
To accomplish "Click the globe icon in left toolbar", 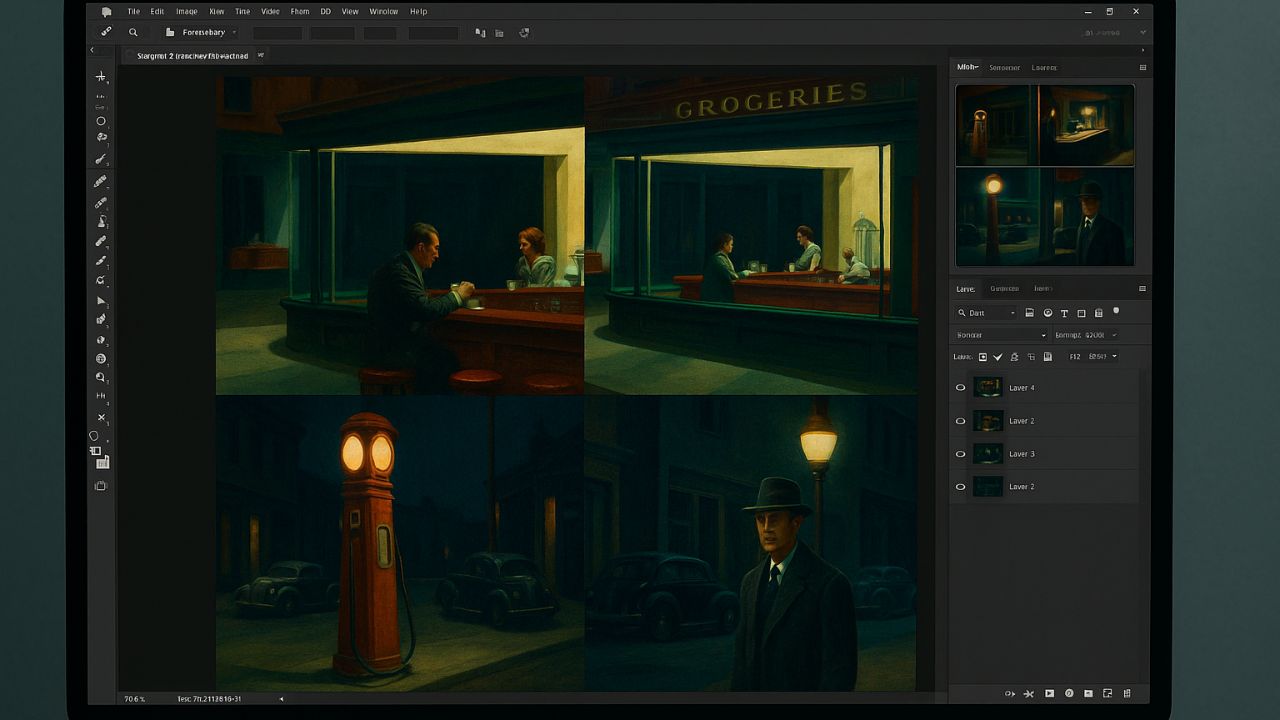I will [x=100, y=359].
